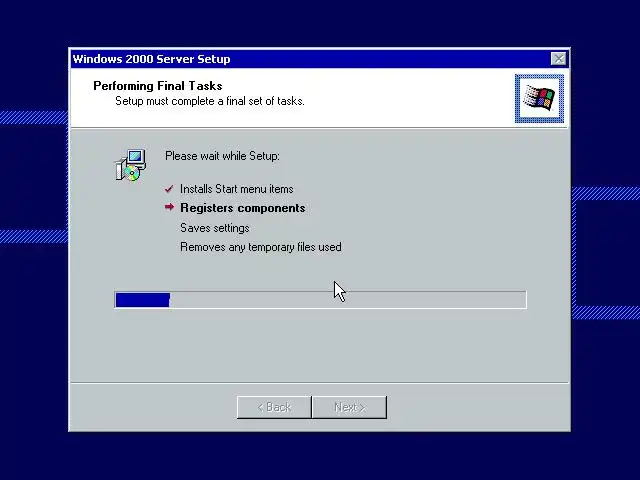Click the disabled Back button
The height and width of the screenshot is (480, 640).
click(274, 407)
